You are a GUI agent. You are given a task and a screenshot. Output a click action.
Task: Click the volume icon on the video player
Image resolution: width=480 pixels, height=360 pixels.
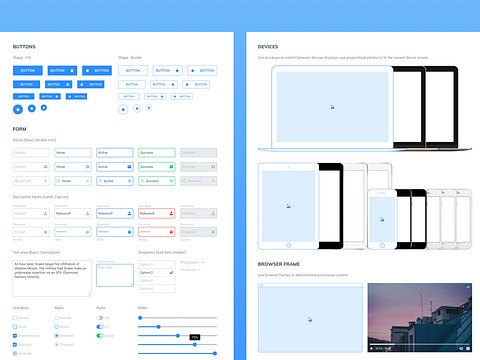[x=461, y=348]
